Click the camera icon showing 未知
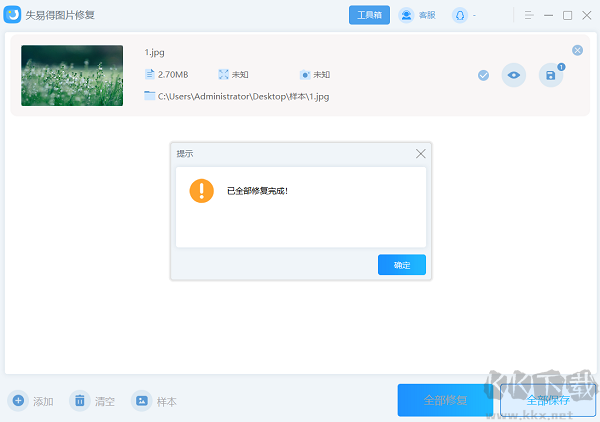The height and width of the screenshot is (422, 600). point(305,74)
